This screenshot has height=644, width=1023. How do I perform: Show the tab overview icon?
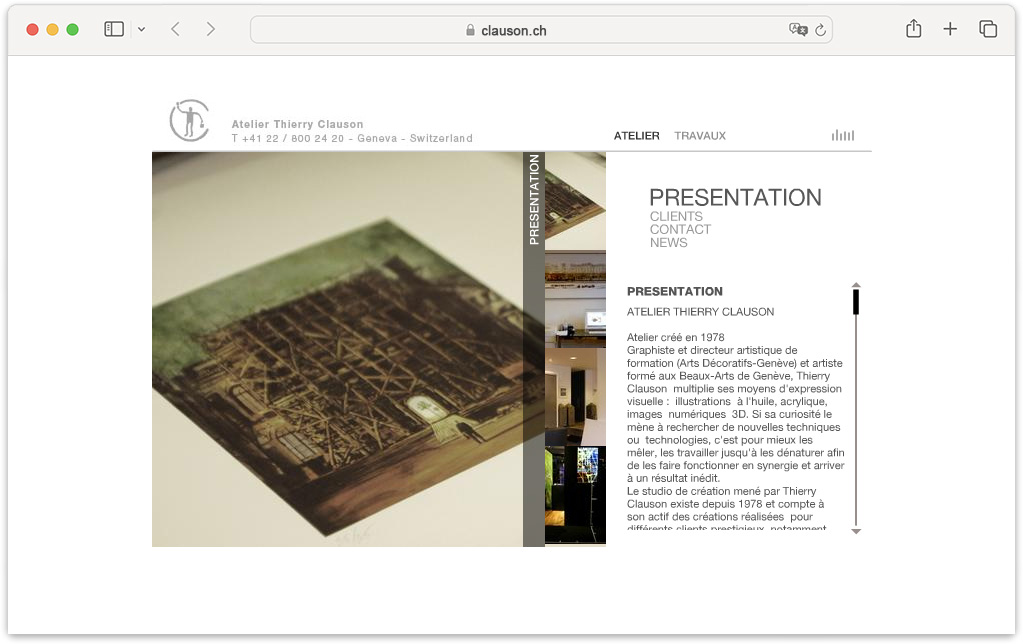click(988, 29)
